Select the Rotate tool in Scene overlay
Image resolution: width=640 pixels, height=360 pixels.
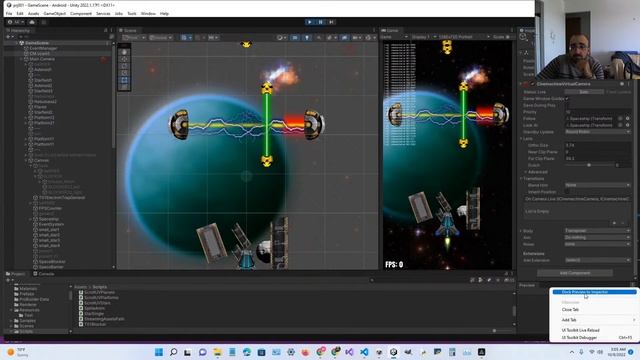point(124,66)
